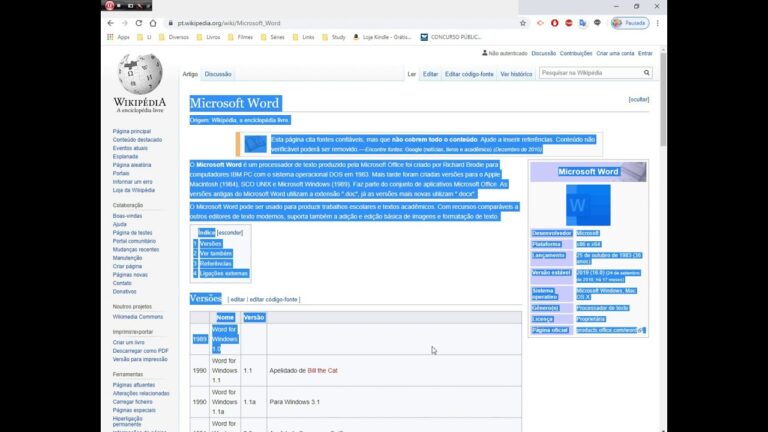
Task: Open the Processador de texto infobox link
Action: pyautogui.click(x=602, y=308)
